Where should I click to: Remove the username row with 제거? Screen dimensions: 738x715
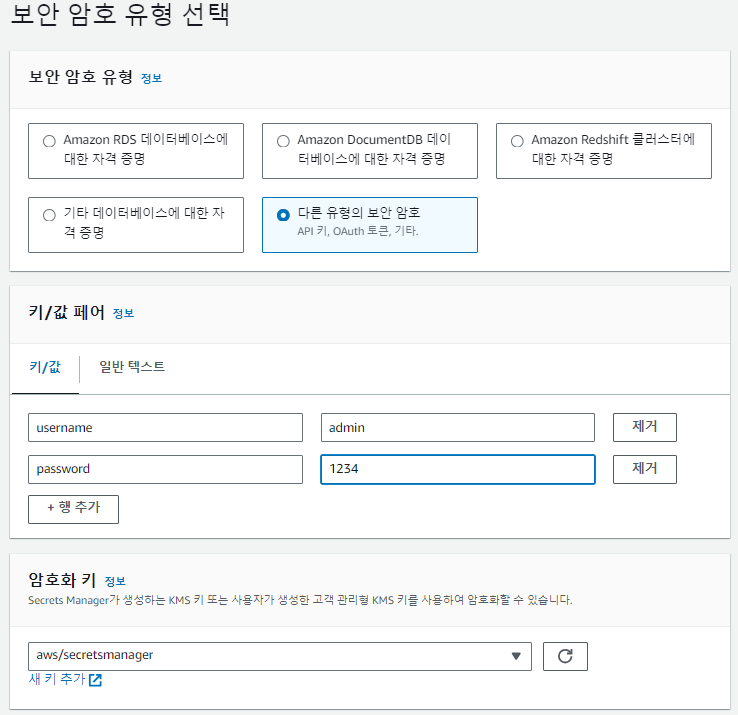(x=644, y=427)
